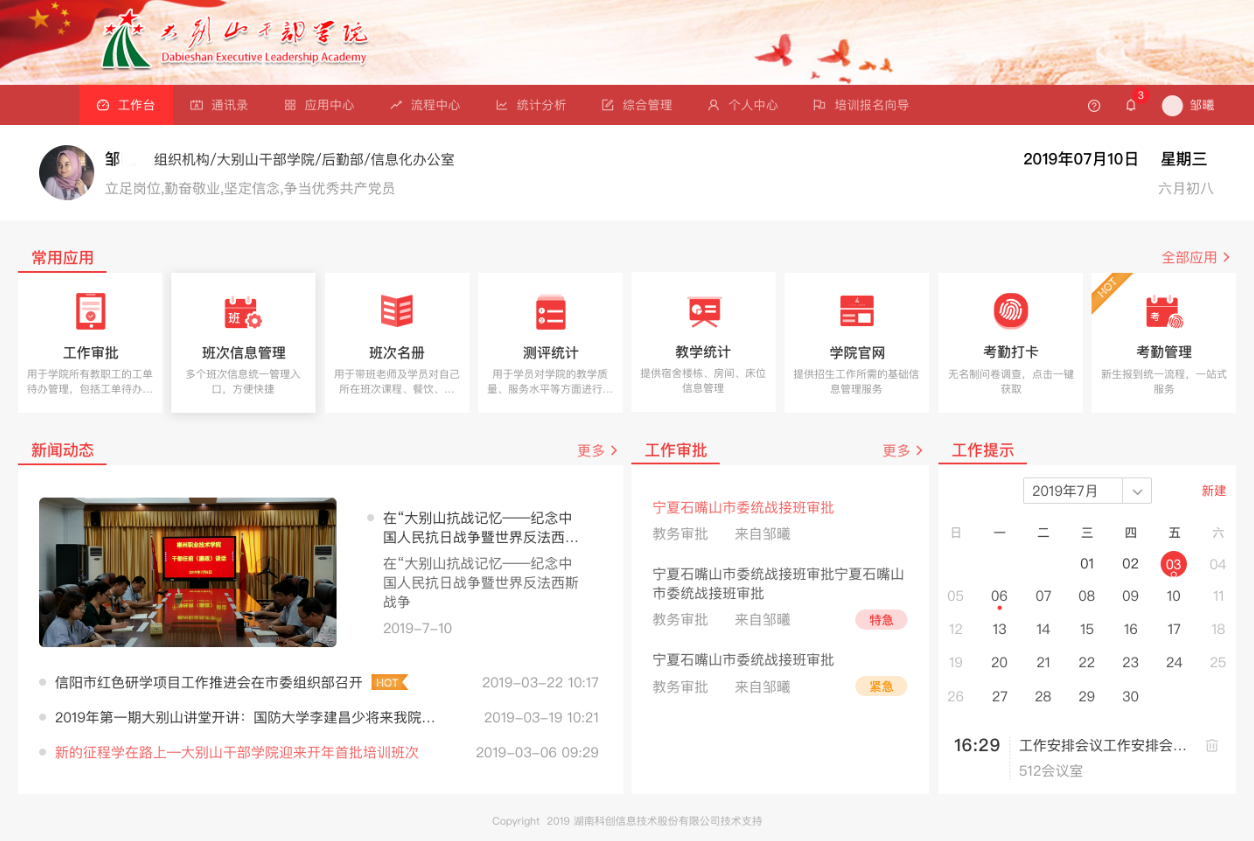Open news 信阳市红色研学项目工作推进会
Screen dimensions: 1254x841
click(209, 683)
